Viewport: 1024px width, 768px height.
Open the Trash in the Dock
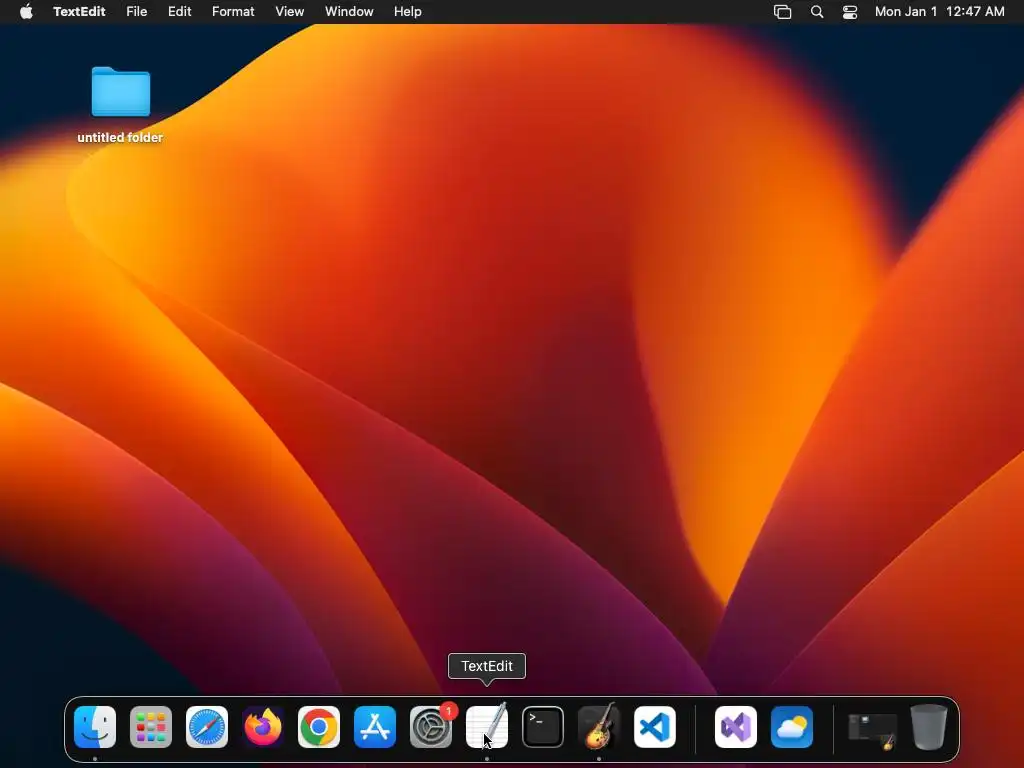pyautogui.click(x=929, y=727)
